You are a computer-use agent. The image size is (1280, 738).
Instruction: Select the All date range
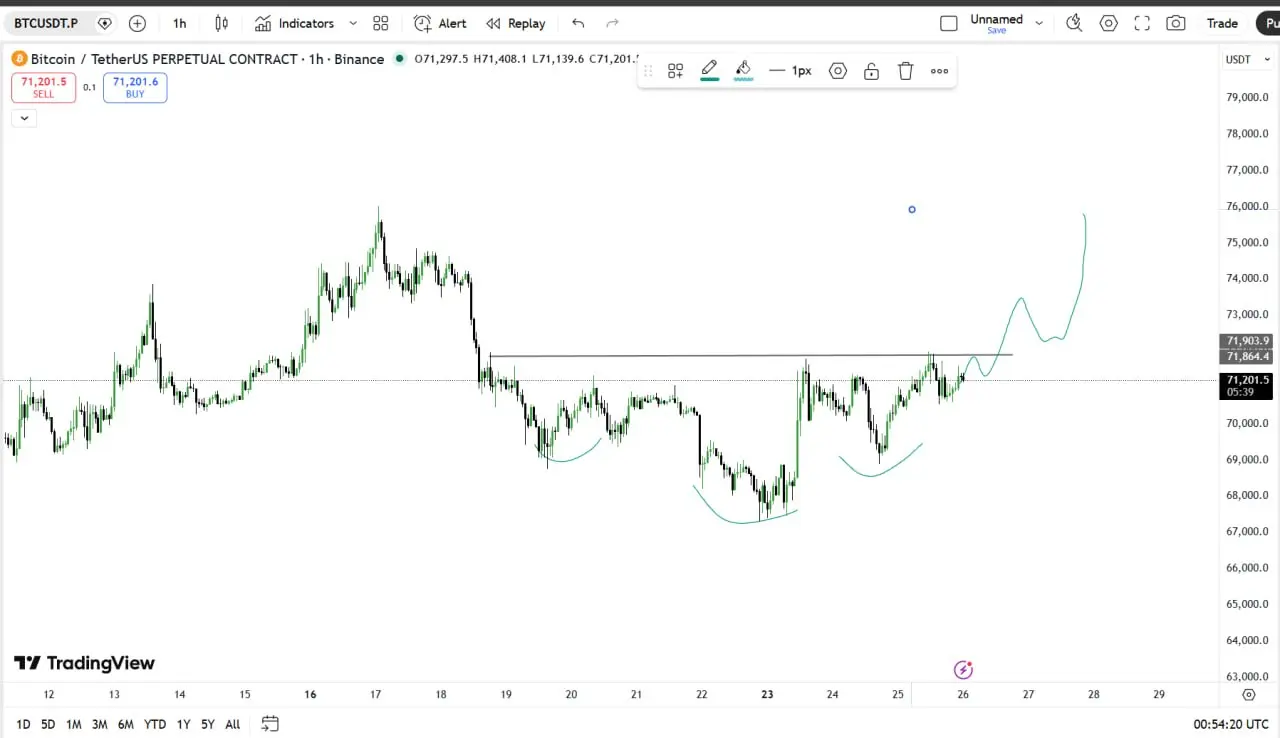233,724
